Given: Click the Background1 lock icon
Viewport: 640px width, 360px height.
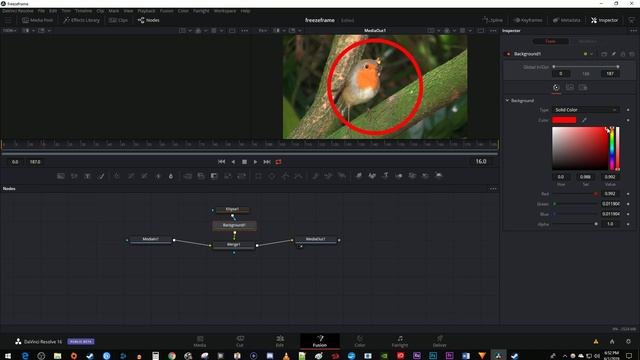Looking at the screenshot, I should point(623,54).
